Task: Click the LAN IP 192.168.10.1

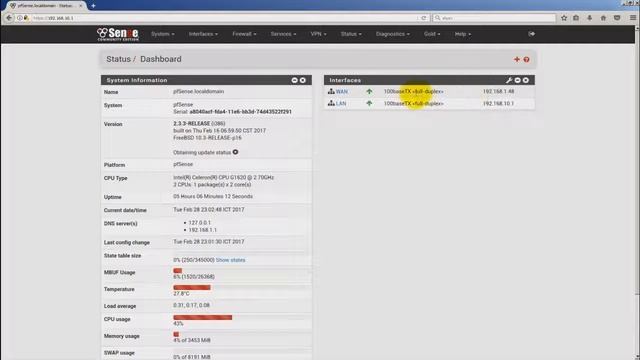Action: (x=498, y=104)
